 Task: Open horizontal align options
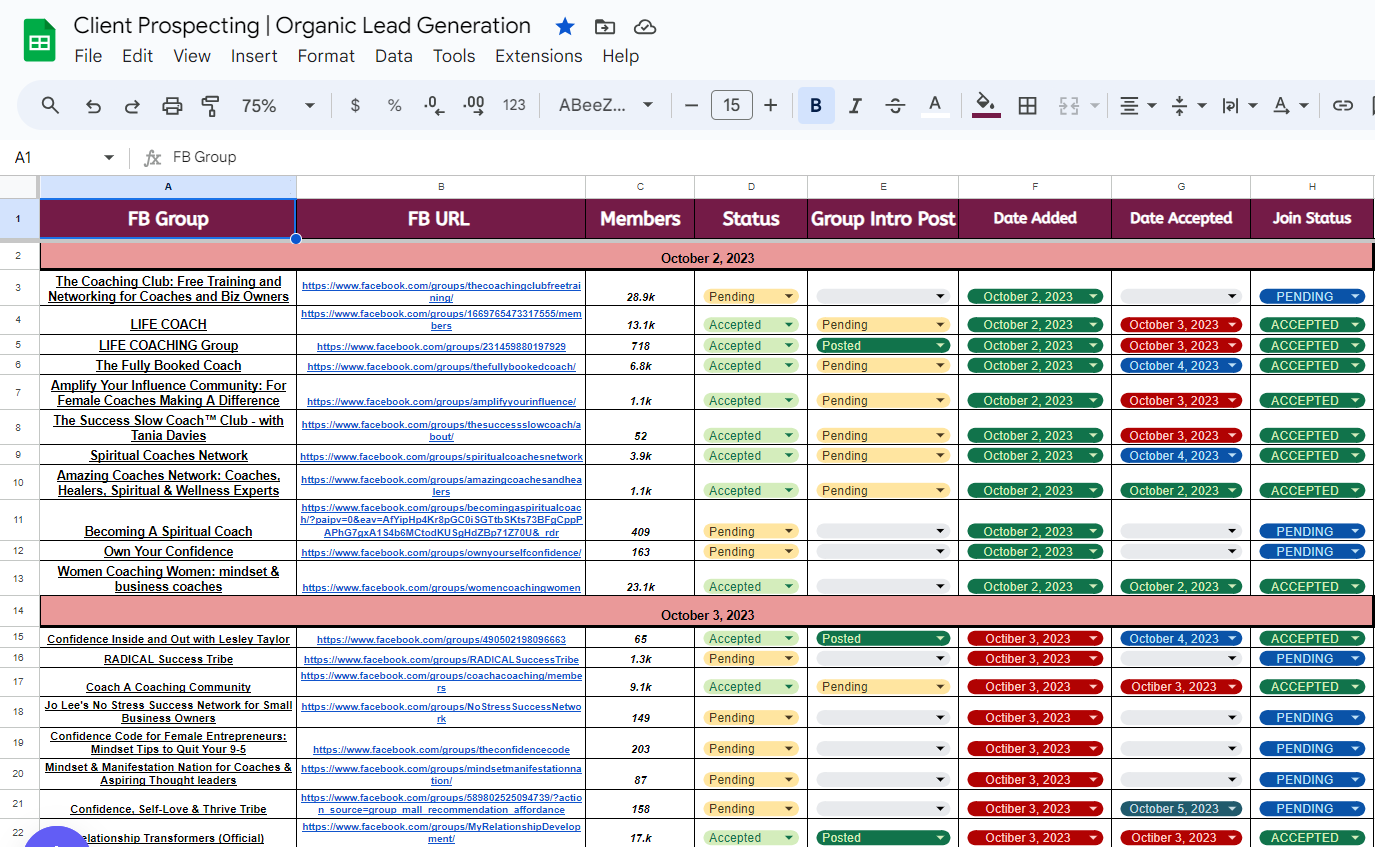(x=1137, y=105)
